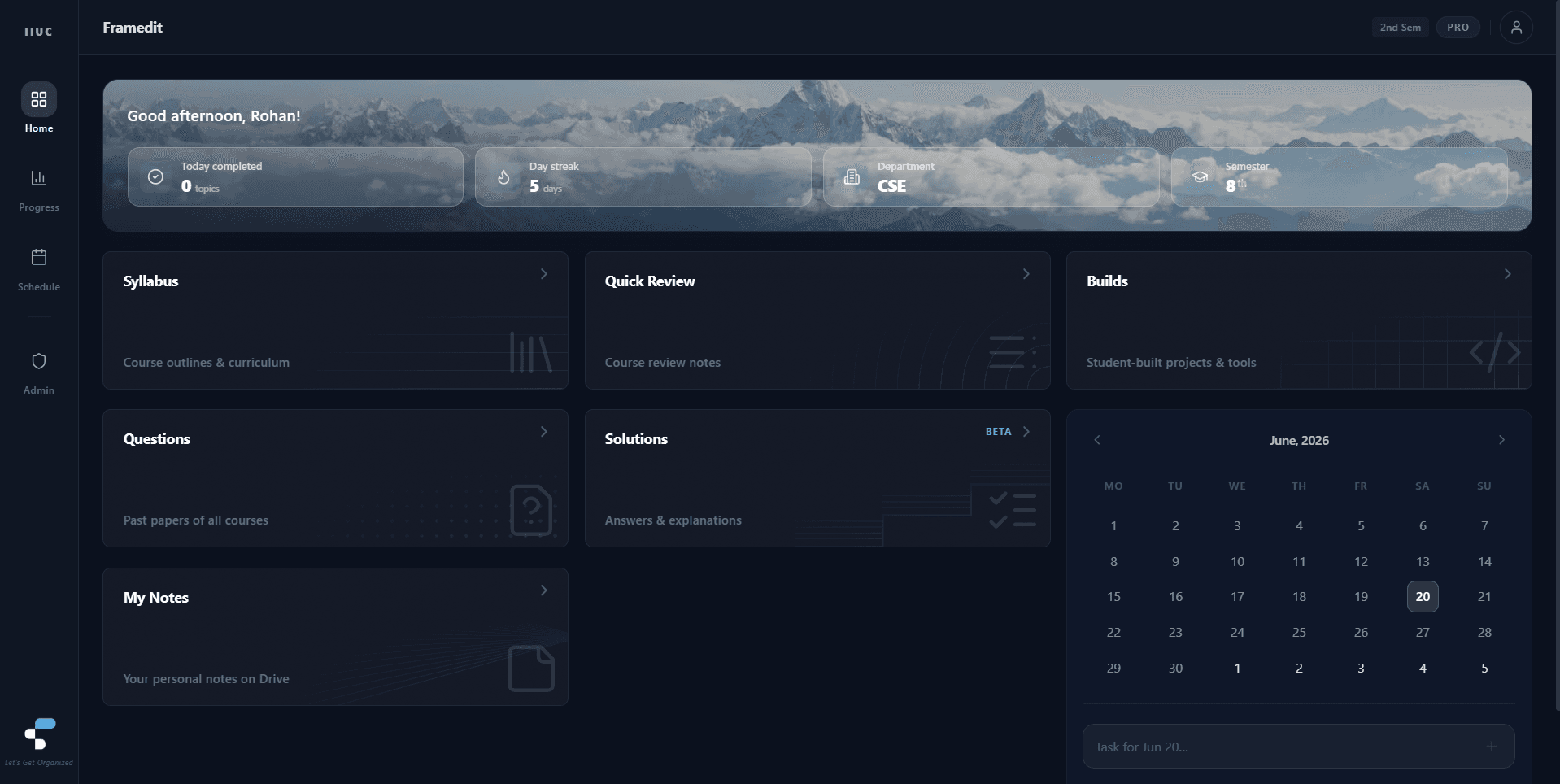Screen dimensions: 1560x784
Task: Select June 15 in the calendar
Action: [x=1113, y=597]
